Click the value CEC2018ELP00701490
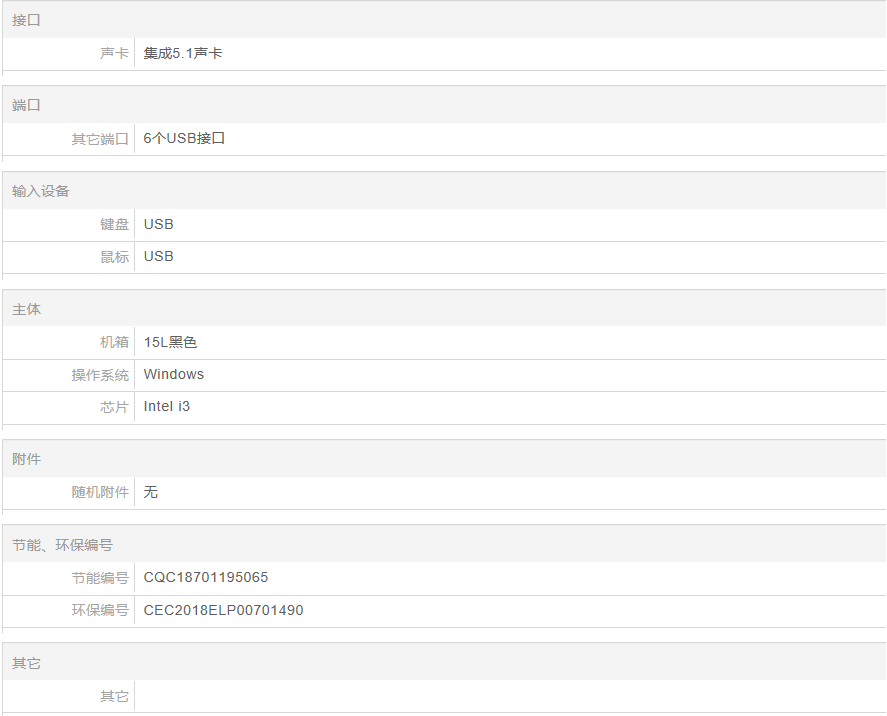The height and width of the screenshot is (716, 887). coord(223,610)
